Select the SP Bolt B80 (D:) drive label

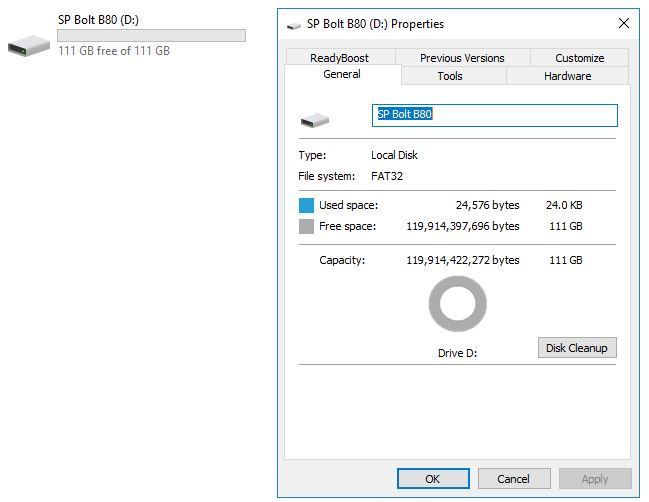coord(97,20)
